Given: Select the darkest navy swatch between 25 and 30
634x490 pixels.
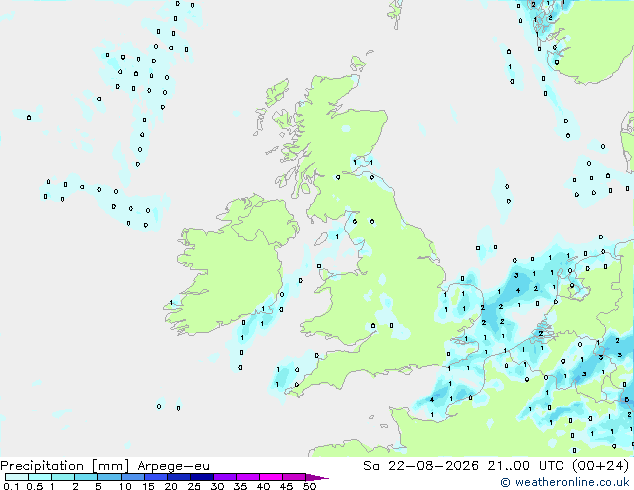Looking at the screenshot, I should pos(202,477).
